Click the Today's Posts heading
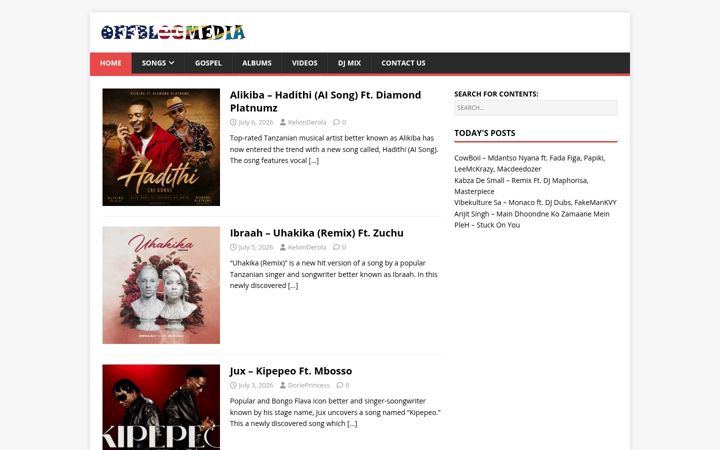 pyautogui.click(x=485, y=133)
